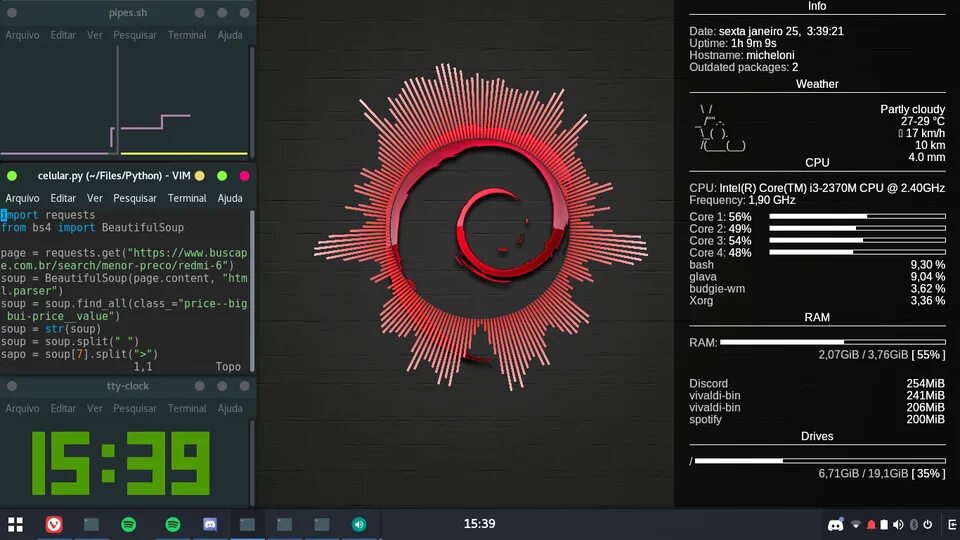Click the yellow button in celular.py title bar

[x=200, y=176]
